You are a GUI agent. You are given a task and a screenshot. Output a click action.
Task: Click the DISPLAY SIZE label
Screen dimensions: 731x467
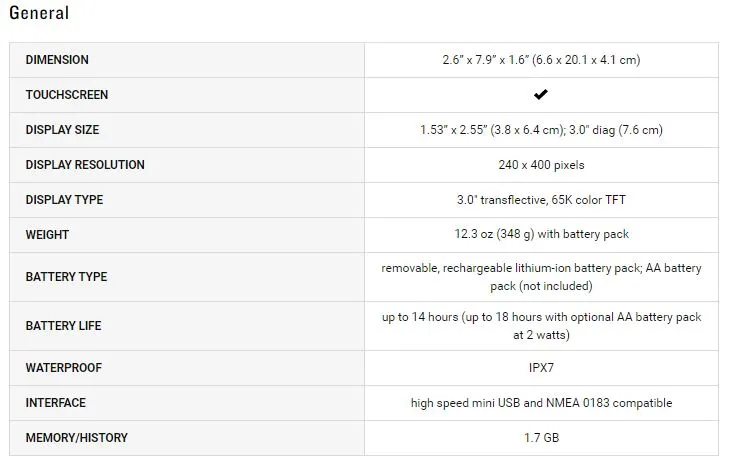tap(62, 130)
